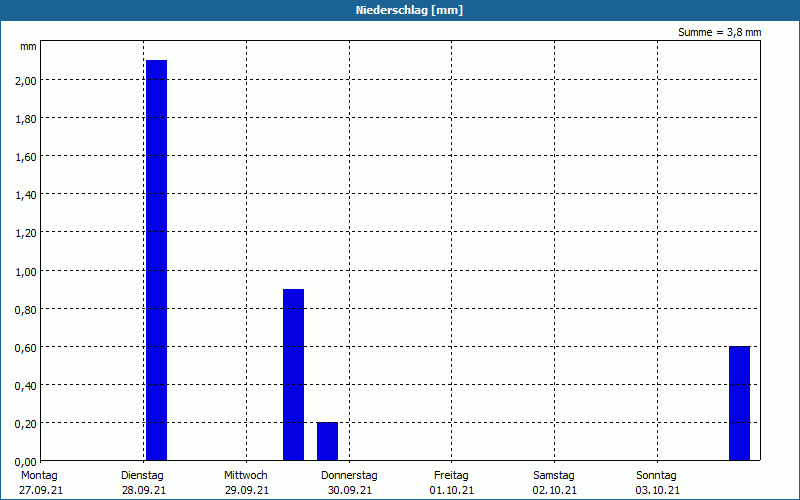Click the '30.09.21' date label

coord(350,491)
